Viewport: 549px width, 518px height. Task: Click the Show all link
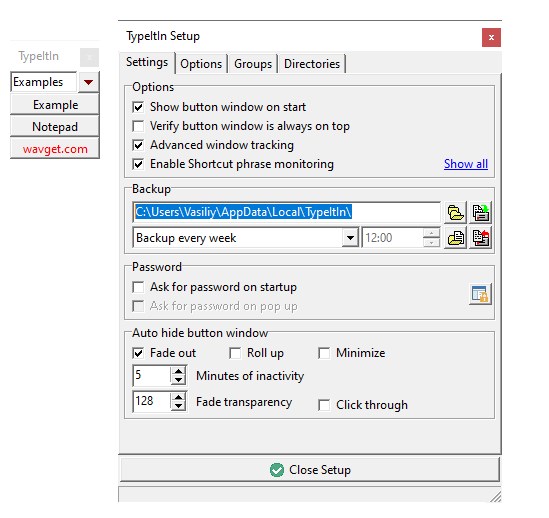(x=466, y=164)
